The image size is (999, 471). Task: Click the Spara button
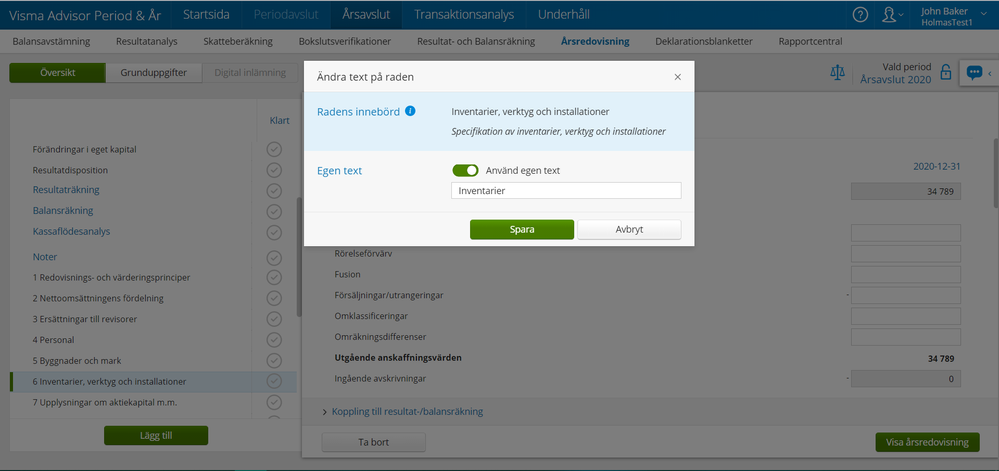(522, 229)
